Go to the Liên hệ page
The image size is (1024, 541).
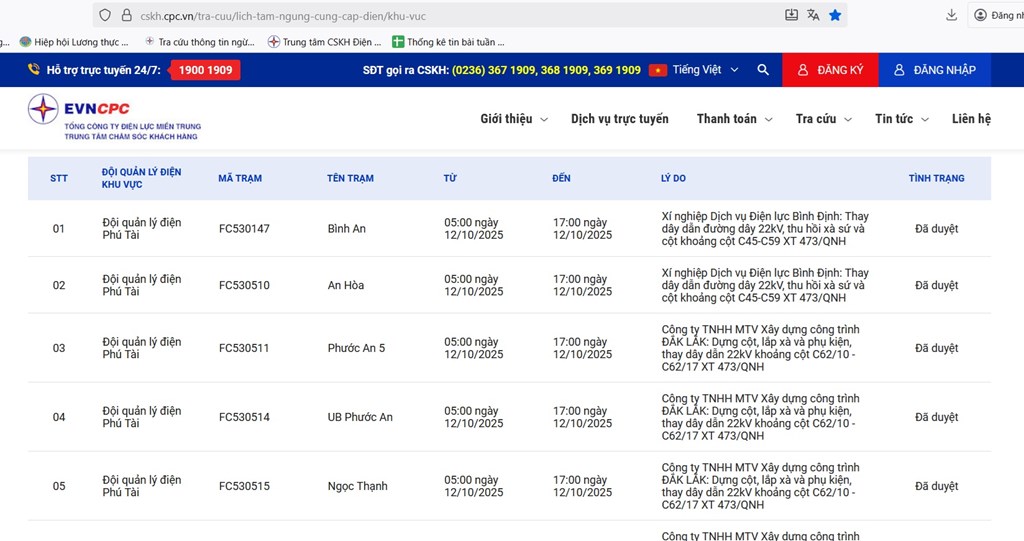tap(970, 119)
